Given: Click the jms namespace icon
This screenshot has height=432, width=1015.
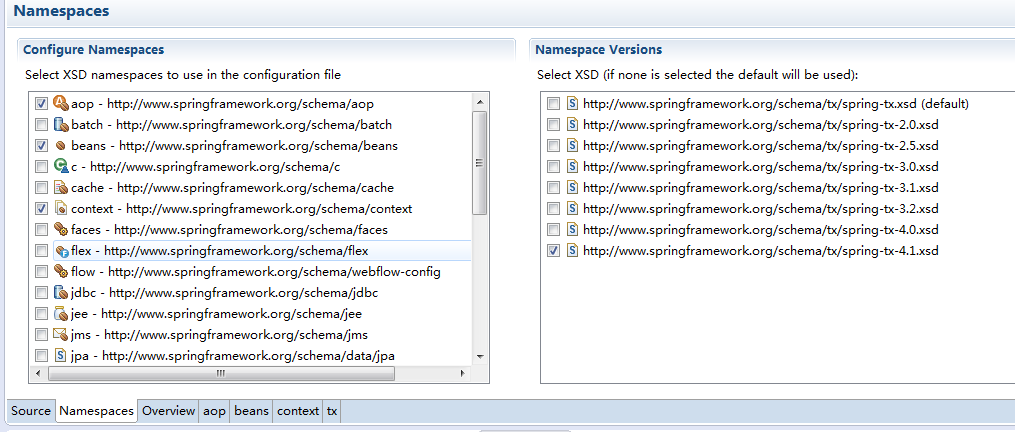Looking at the screenshot, I should tap(61, 335).
